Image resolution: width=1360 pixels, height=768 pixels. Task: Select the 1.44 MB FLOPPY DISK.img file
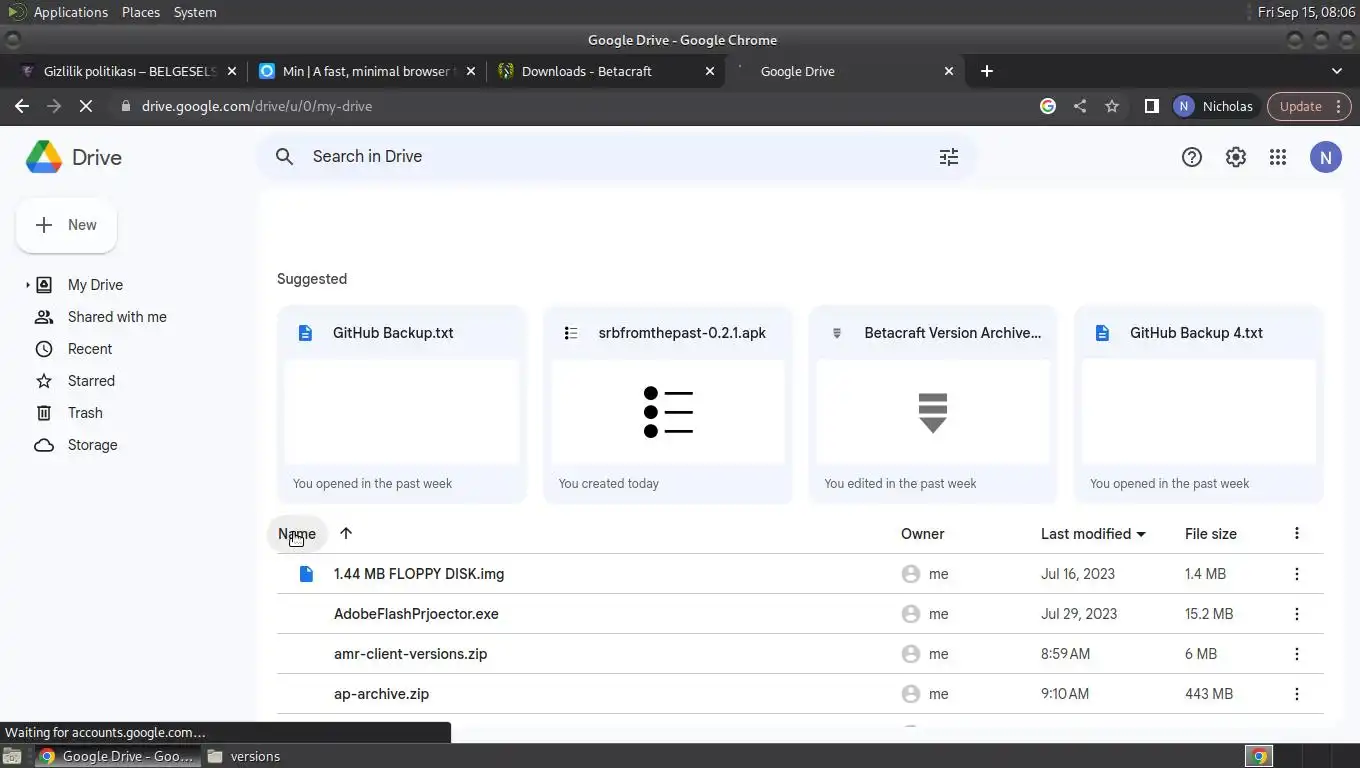(x=800, y=574)
